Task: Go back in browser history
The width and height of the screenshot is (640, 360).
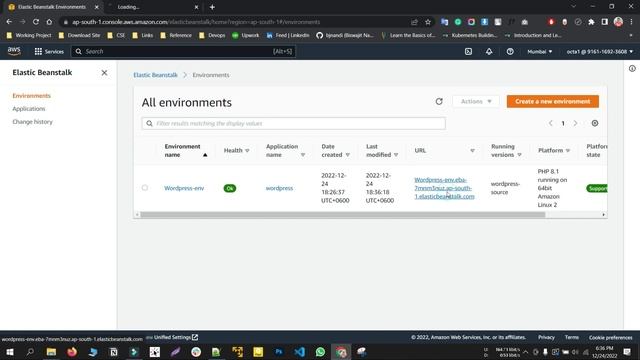Action: (9, 22)
